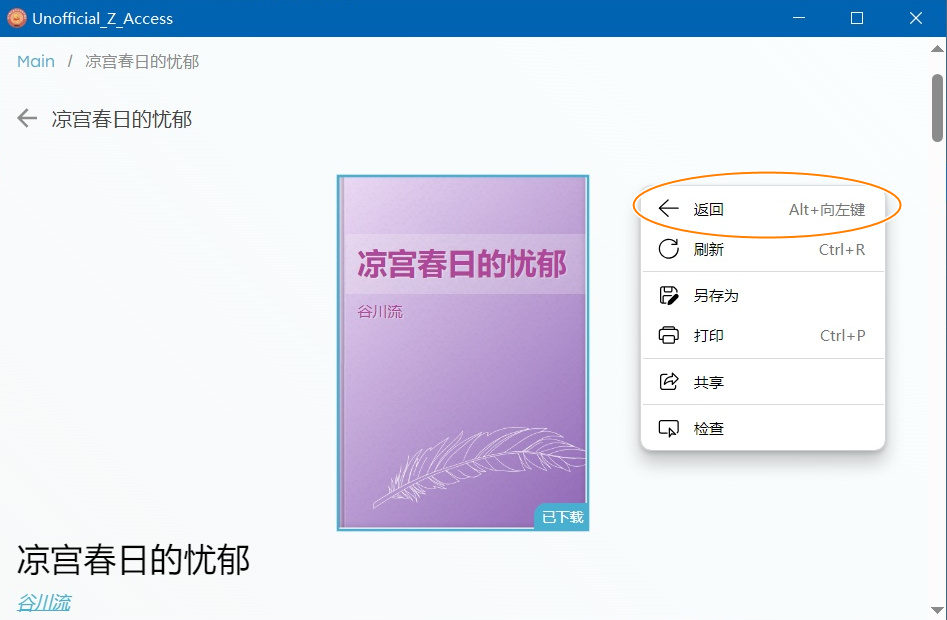Open the Main breadcrumb link
This screenshot has width=947, height=620.
(36, 62)
